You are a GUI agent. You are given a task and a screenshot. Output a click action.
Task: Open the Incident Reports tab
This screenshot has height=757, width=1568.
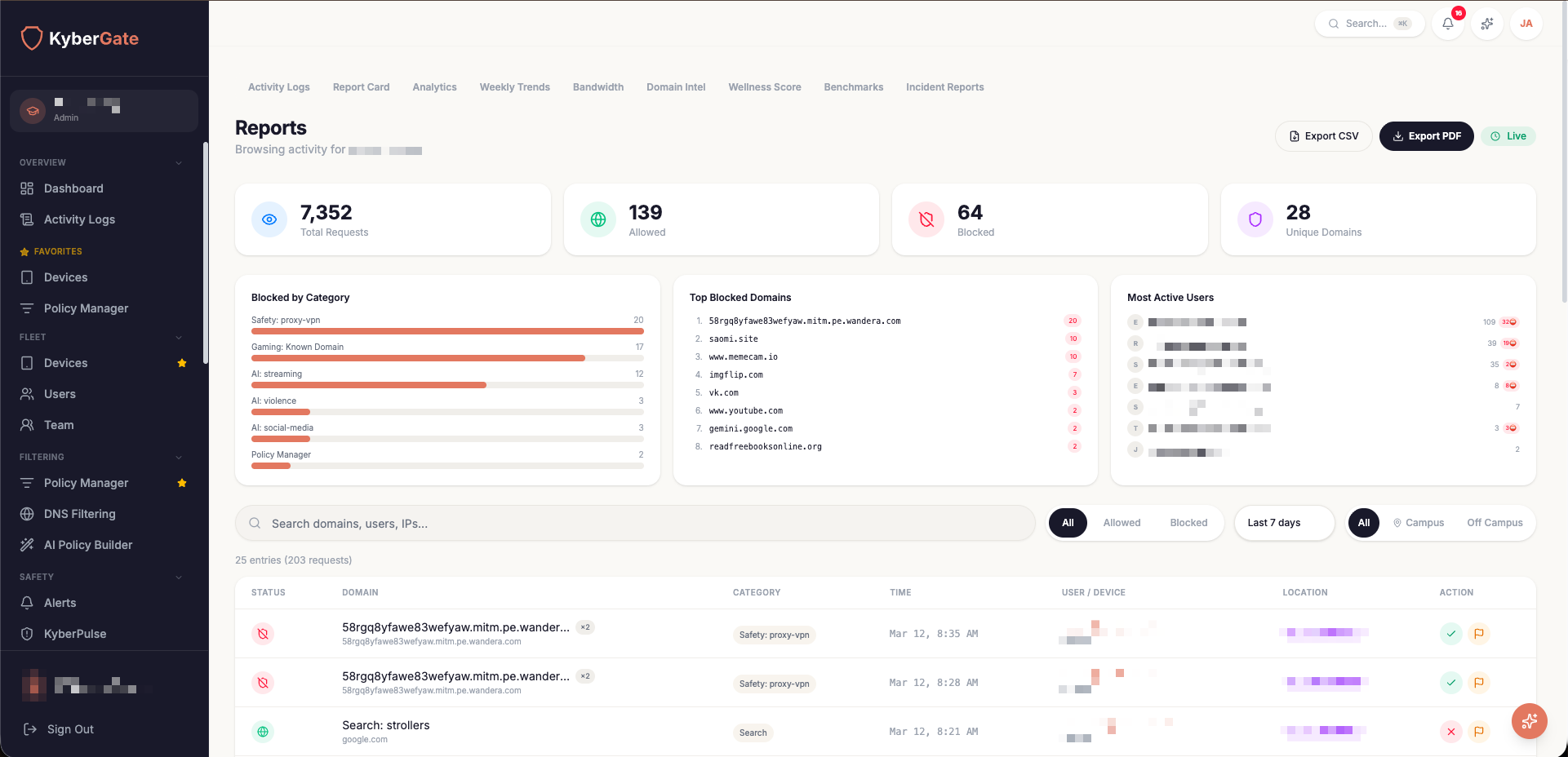(944, 87)
